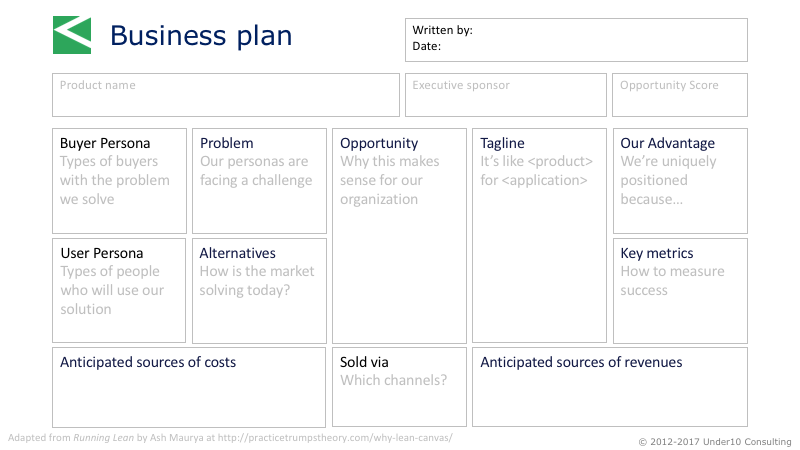Image resolution: width=800 pixels, height=450 pixels.
Task: Click the Business plan title
Action: 201,36
